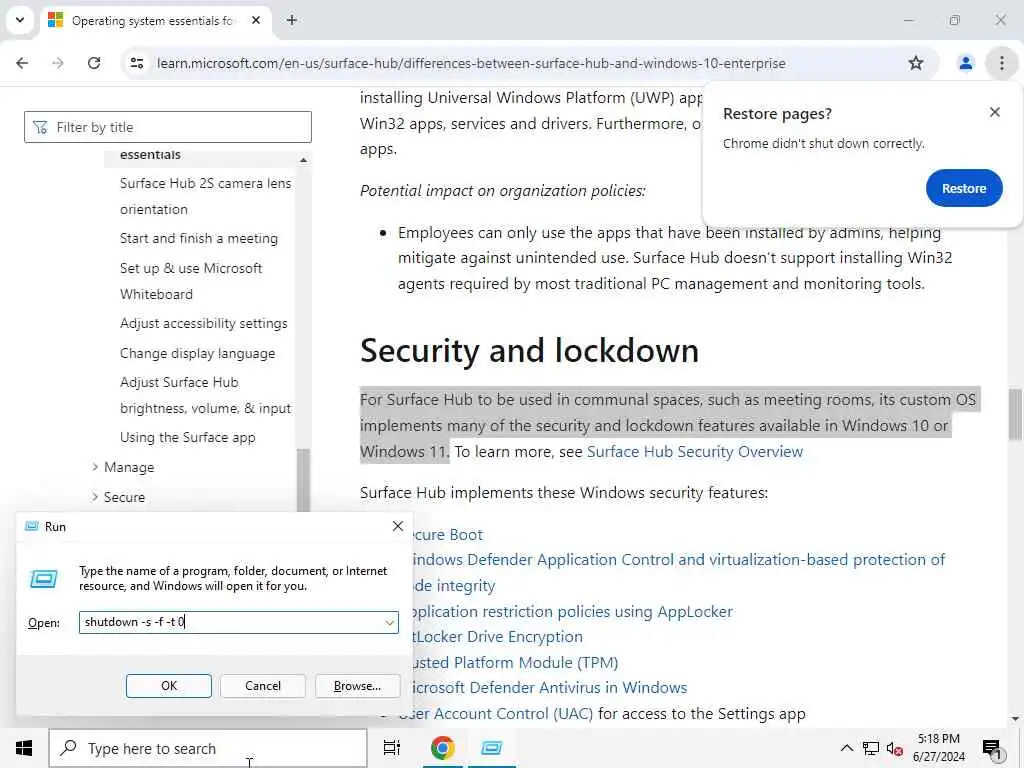
Task: Click the address bar URL
Action: [x=471, y=63]
